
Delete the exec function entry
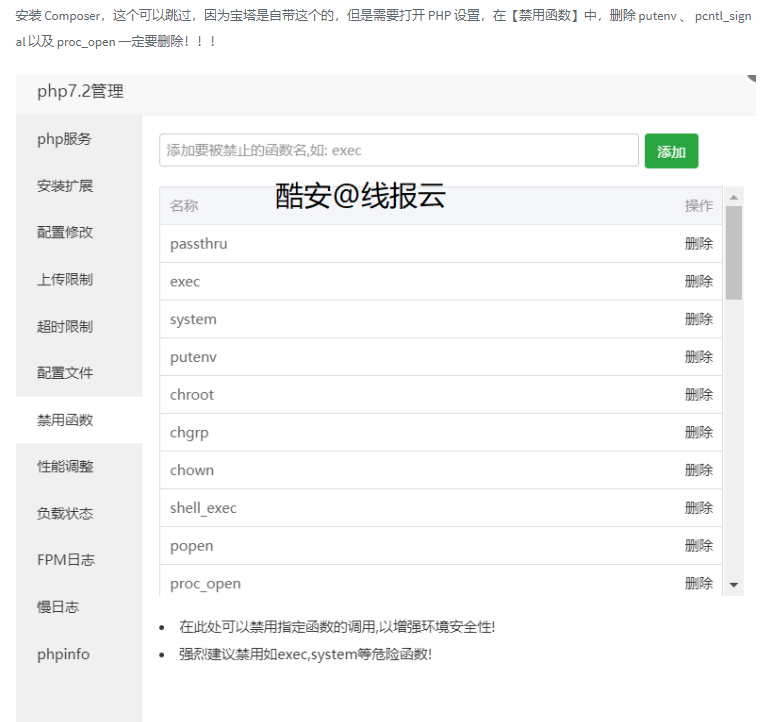click(x=698, y=281)
